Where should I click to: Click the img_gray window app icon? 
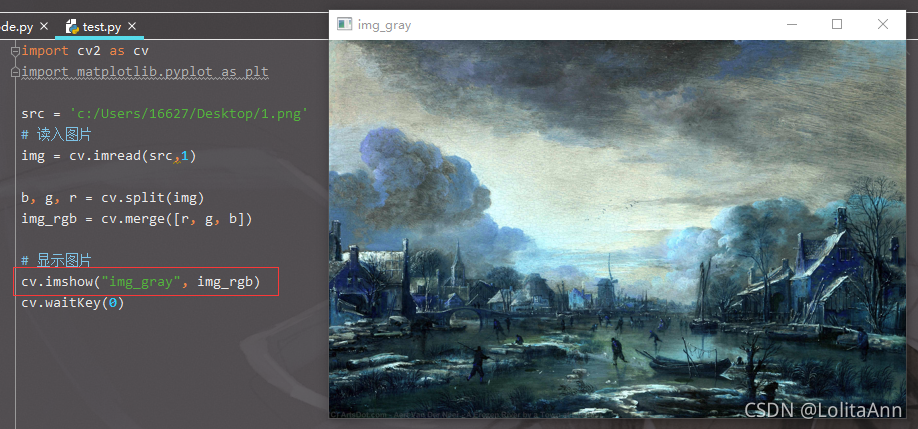[344, 24]
